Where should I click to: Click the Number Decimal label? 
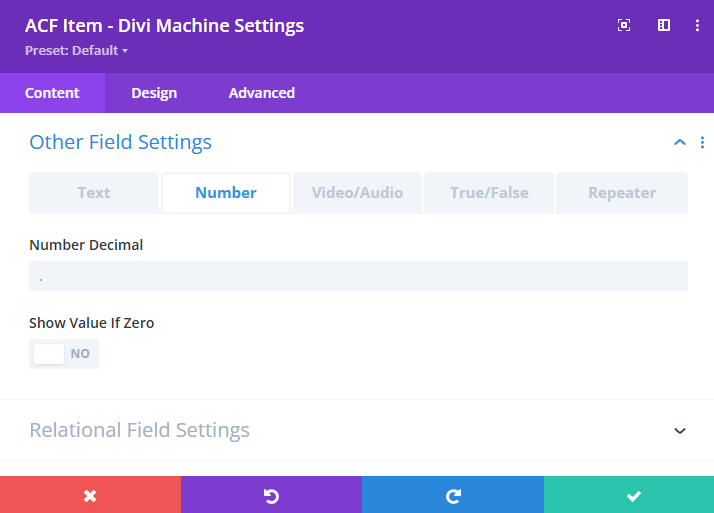click(x=86, y=245)
